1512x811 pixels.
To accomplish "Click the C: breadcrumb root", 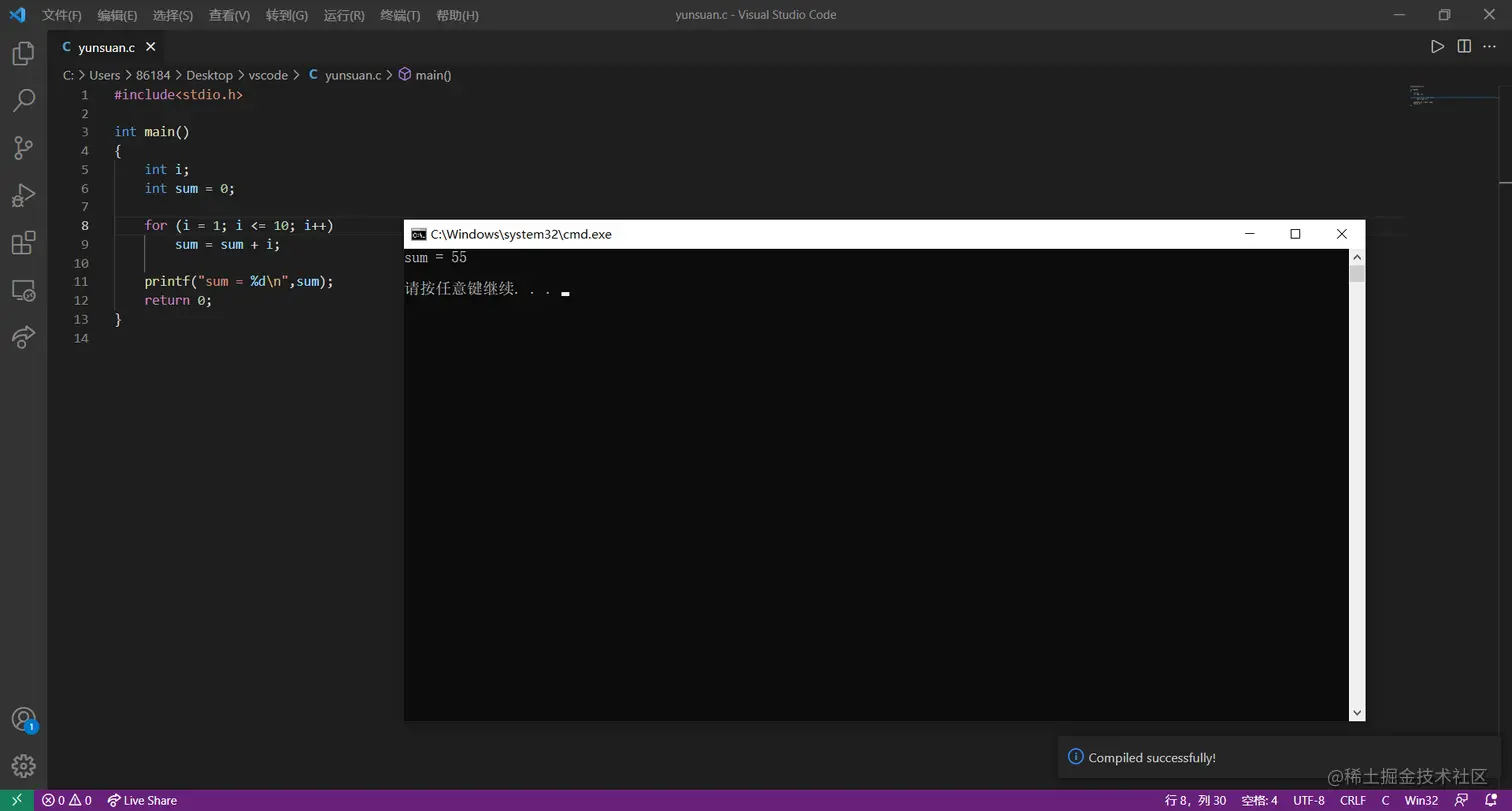I will tap(68, 75).
